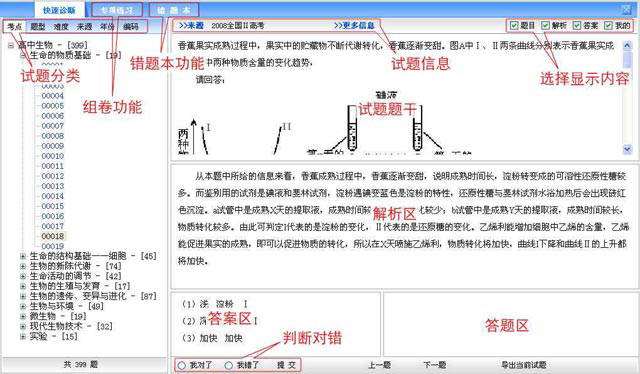Viewport: 640px width, 374px height.
Task: Toggle the 答案 display checkbox
Action: (x=577, y=25)
